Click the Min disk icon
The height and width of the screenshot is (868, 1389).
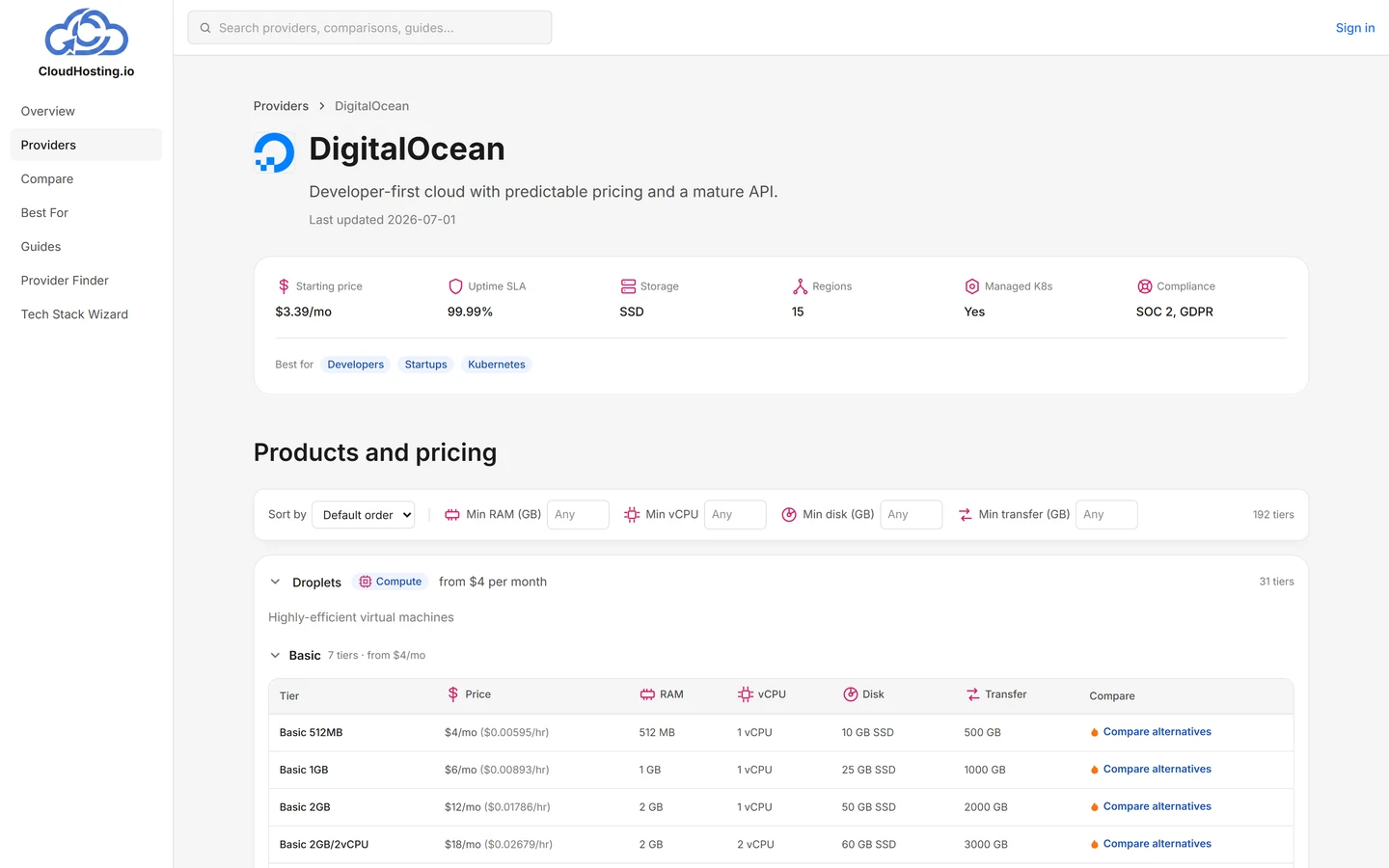[789, 515]
